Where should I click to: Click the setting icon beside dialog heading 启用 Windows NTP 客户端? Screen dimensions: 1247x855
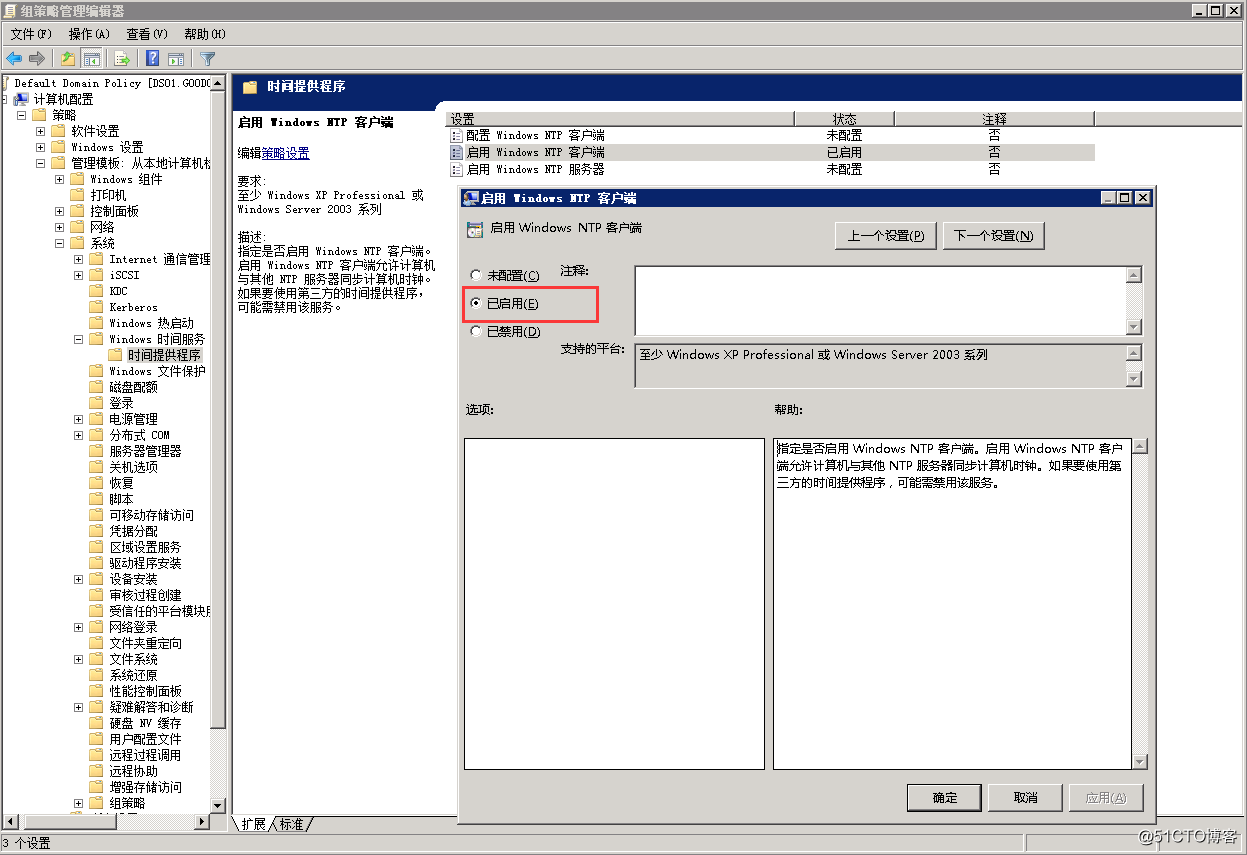475,228
